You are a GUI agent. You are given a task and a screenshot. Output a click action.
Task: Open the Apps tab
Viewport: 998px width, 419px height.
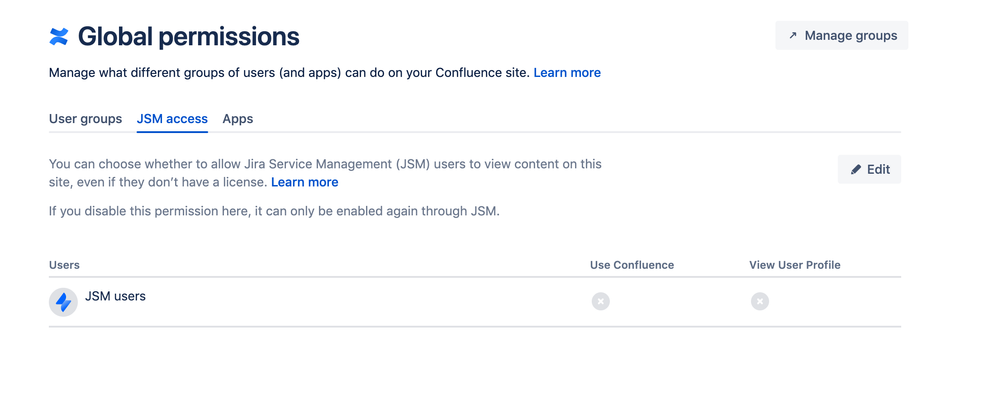point(238,119)
